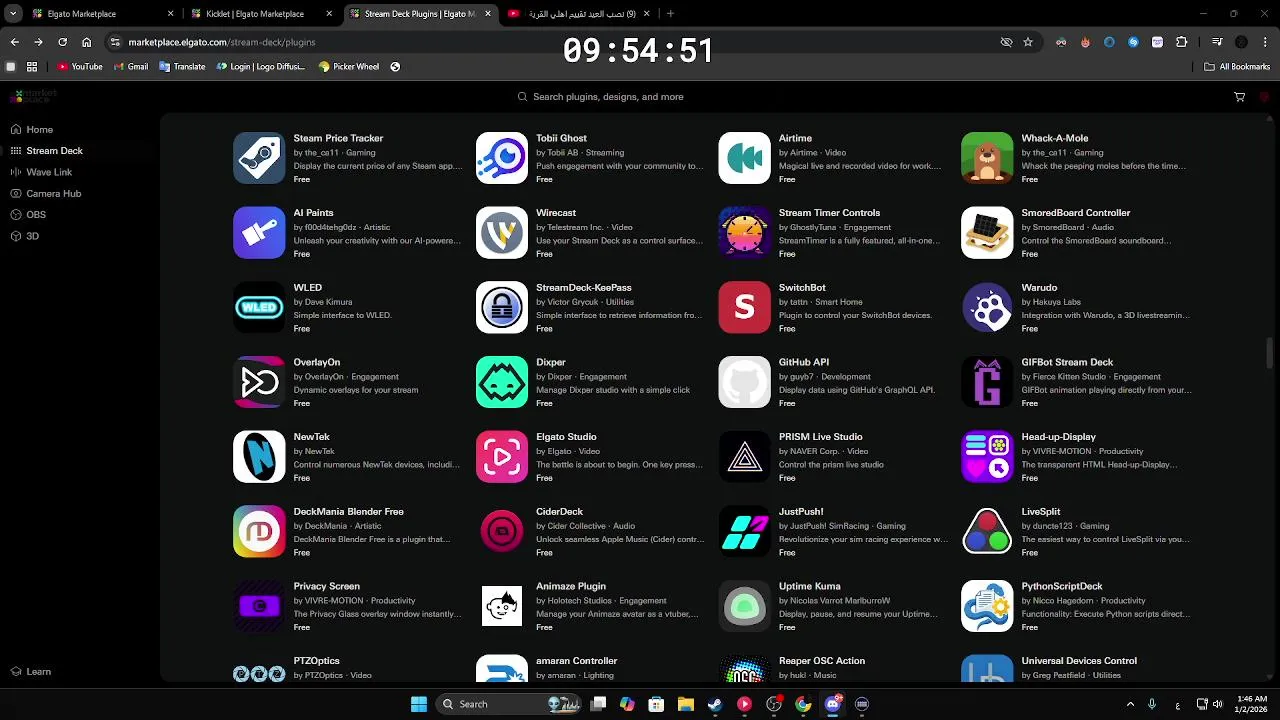Open the Steam Price Tracker plugin icon
1280x720 pixels.
click(259, 158)
